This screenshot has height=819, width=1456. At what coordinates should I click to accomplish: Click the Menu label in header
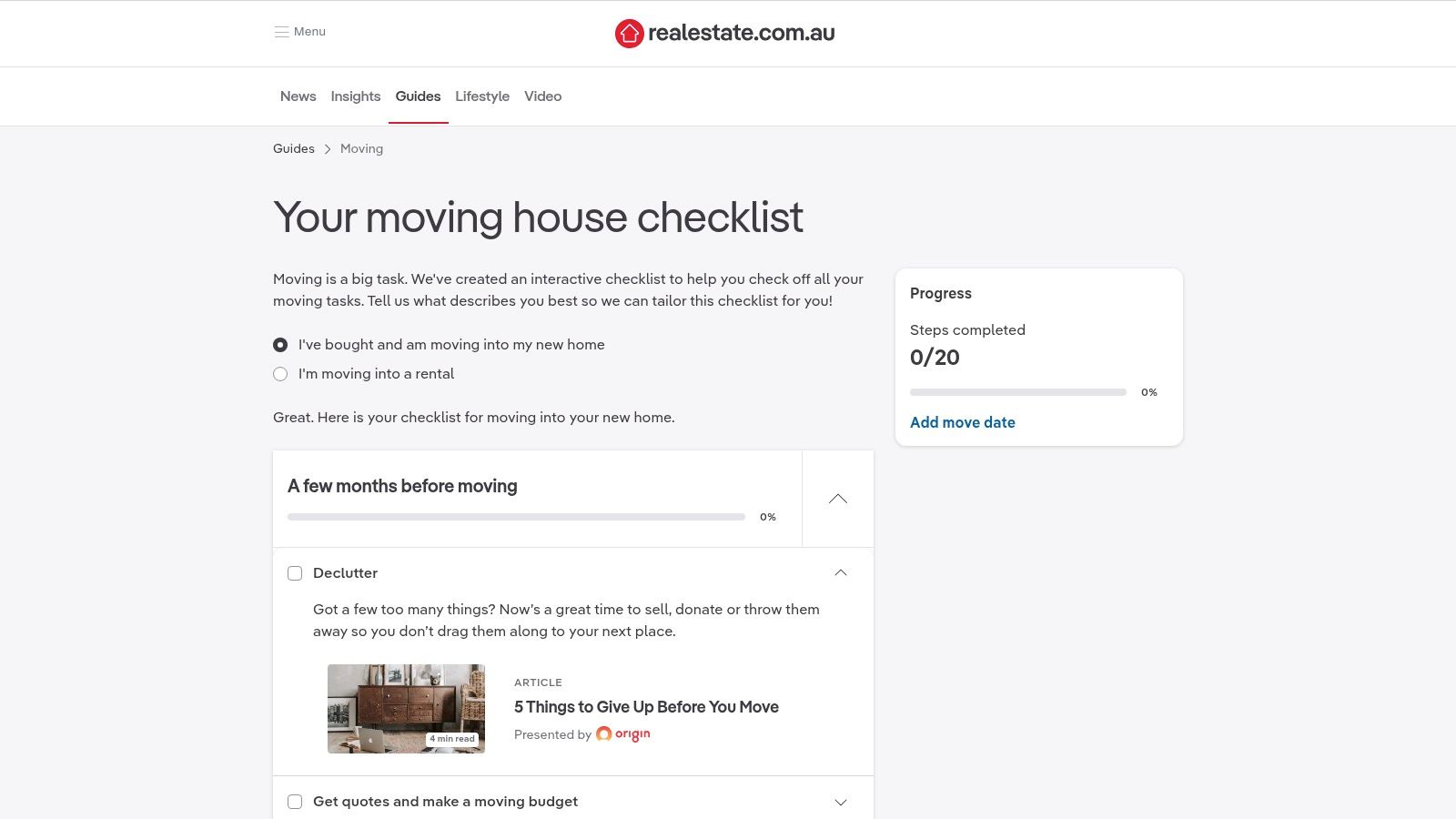[309, 32]
